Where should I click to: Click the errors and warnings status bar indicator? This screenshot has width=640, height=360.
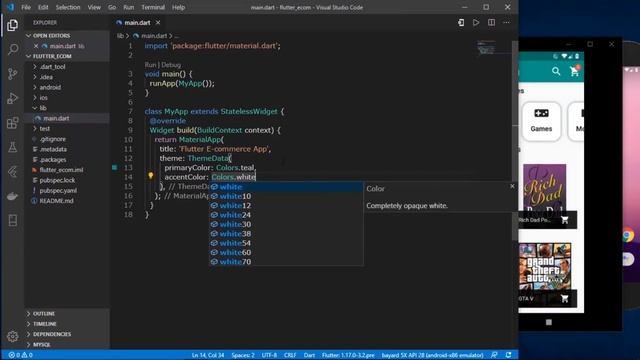pos(20,355)
